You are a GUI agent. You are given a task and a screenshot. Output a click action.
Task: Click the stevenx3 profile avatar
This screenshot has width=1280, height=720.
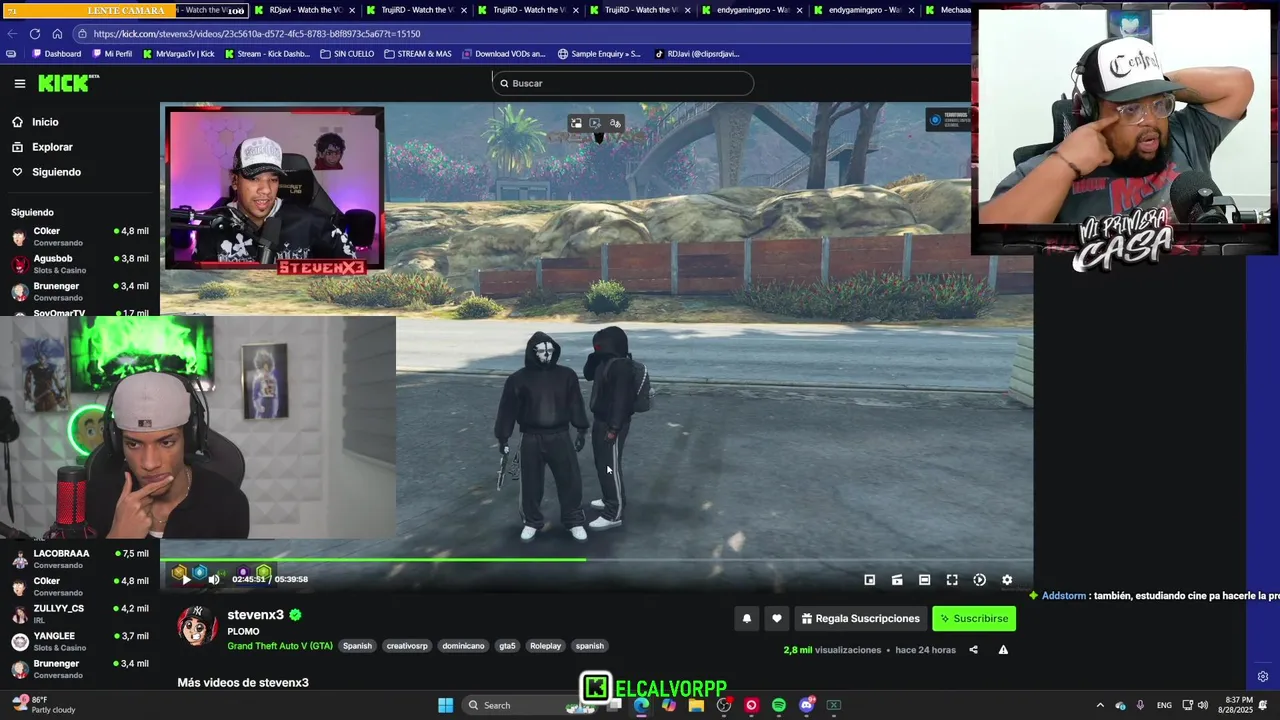point(198,626)
